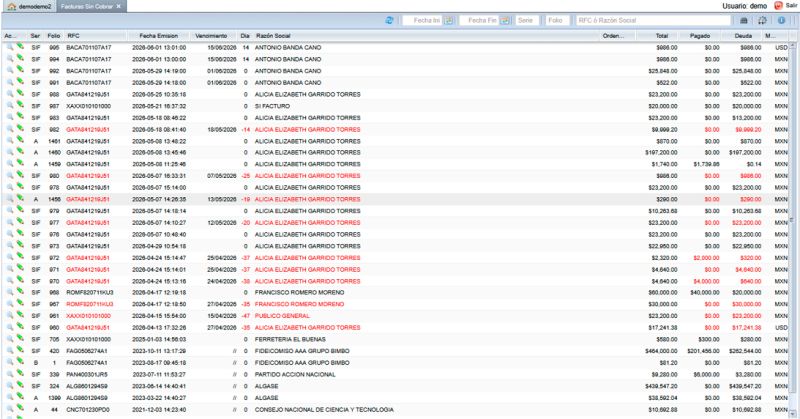The height and width of the screenshot is (419, 800).
Task: Open magnifier icon for folio 982
Action: click(10, 129)
